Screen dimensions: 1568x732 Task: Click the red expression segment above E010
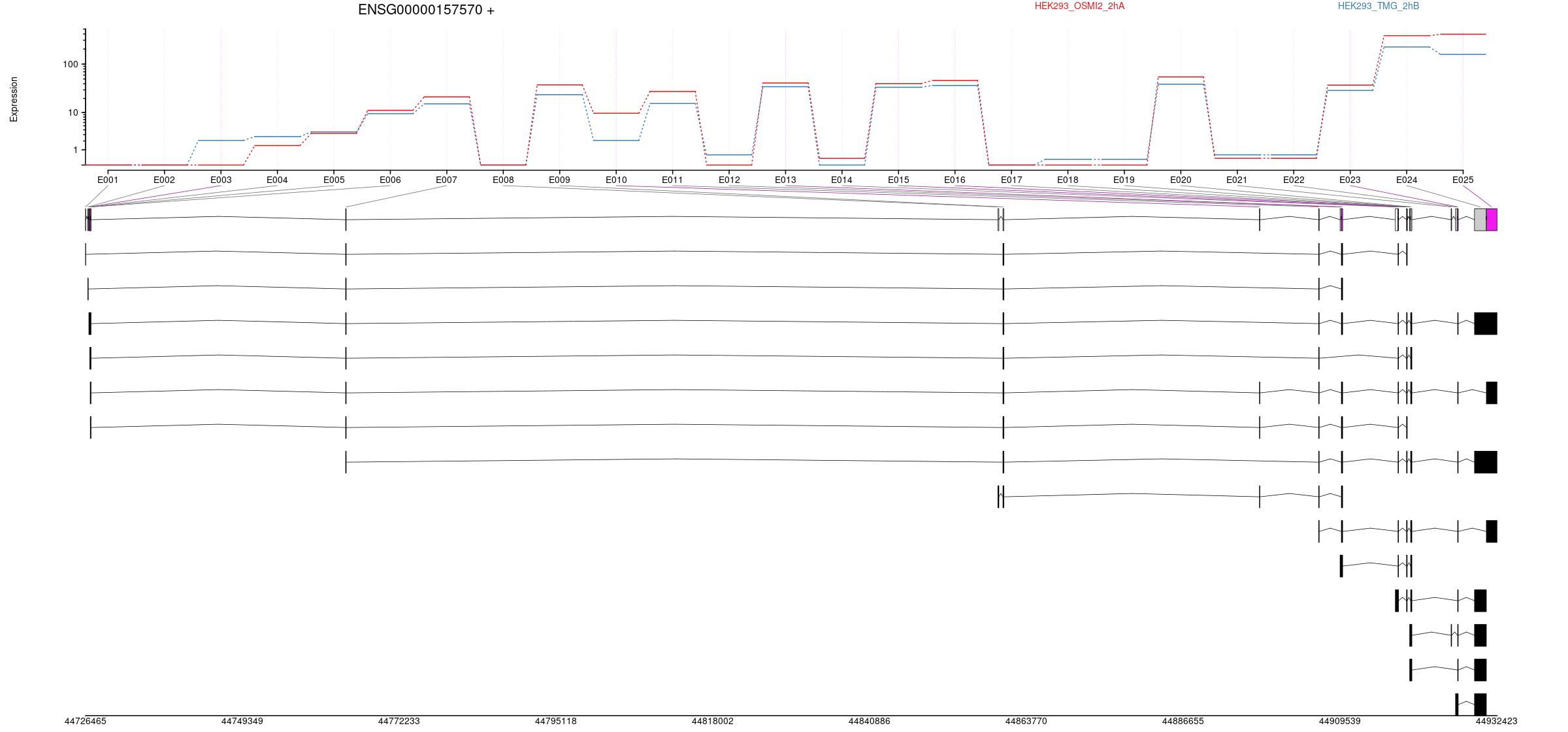pyautogui.click(x=616, y=113)
